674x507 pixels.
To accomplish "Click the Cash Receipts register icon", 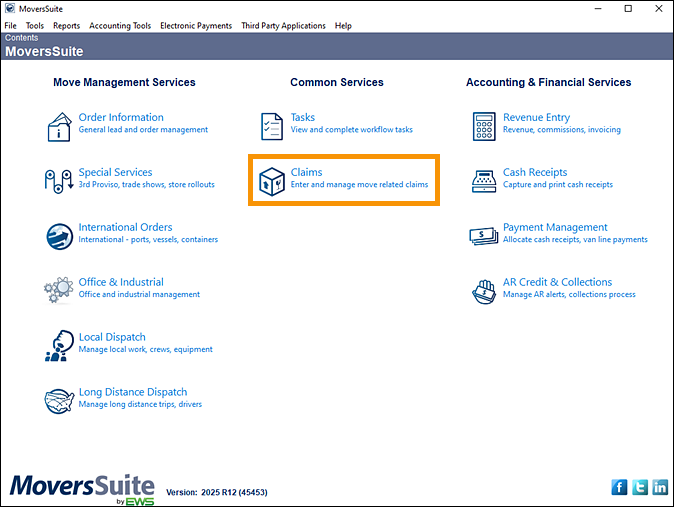I will 484,181.
